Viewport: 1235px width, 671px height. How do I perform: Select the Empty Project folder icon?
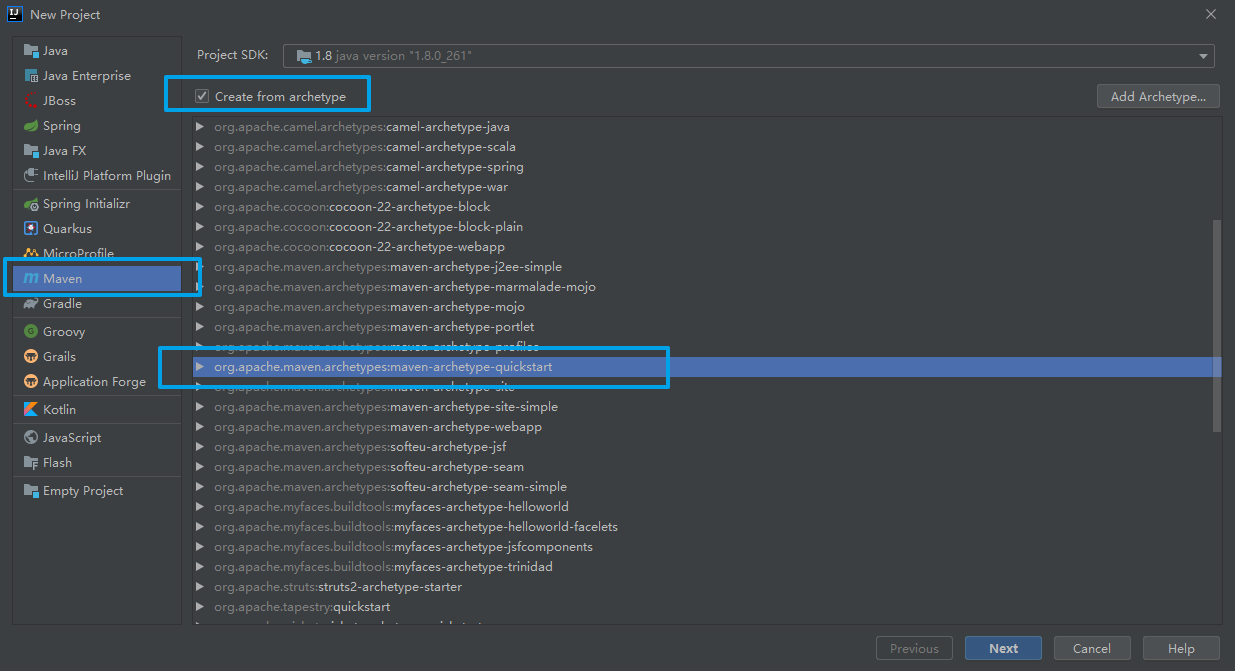31,491
